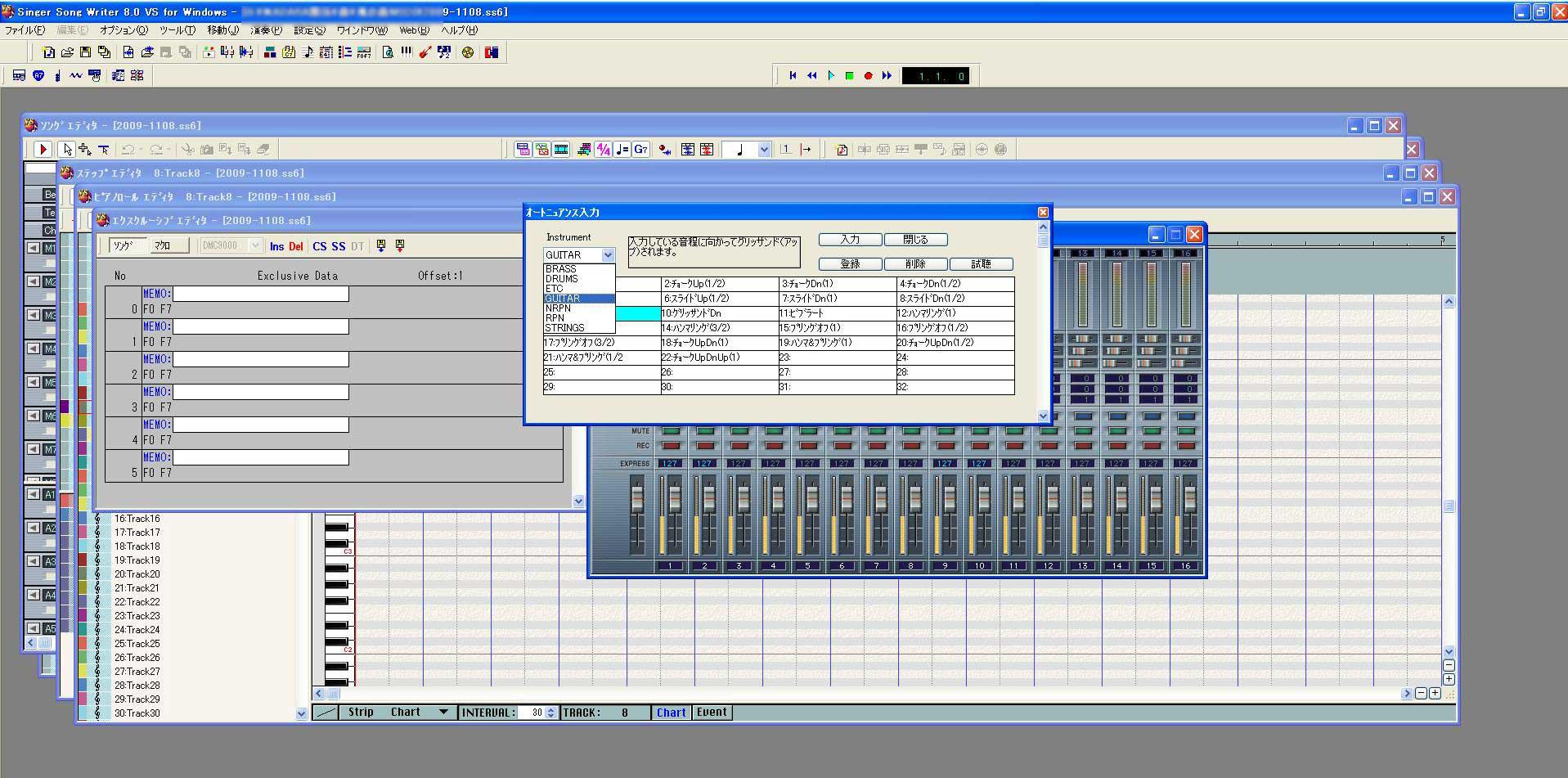Image resolution: width=1568 pixels, height=778 pixels.
Task: Toggle REC for mixer channel 15
Action: click(1152, 446)
